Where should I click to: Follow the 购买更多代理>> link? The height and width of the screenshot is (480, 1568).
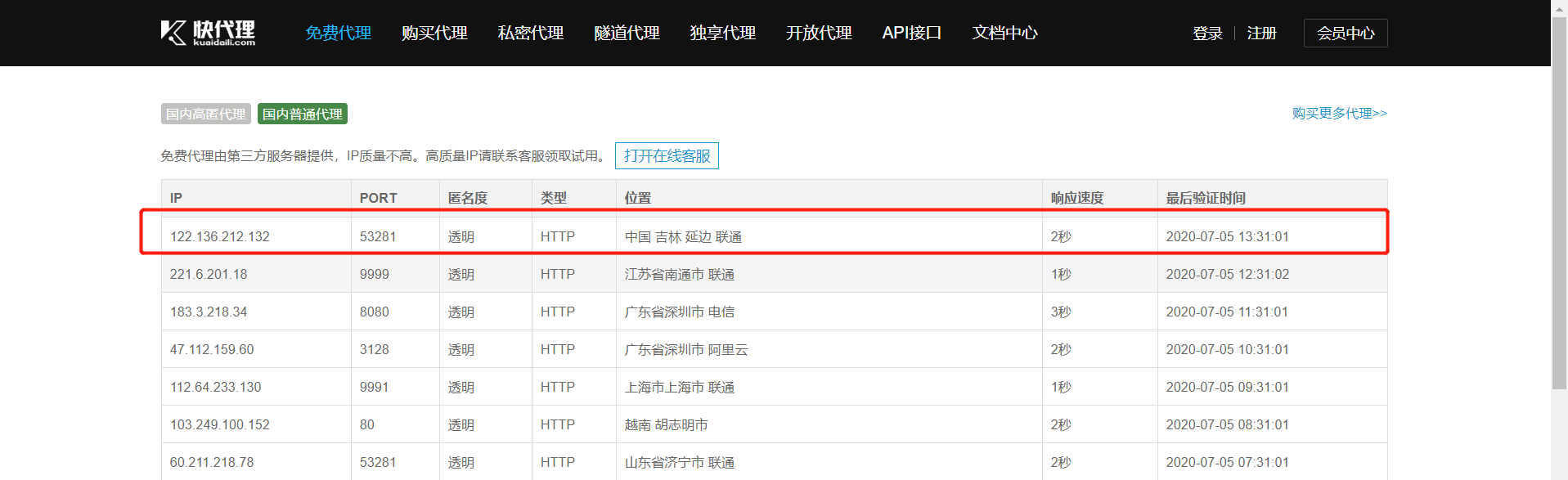click(x=1340, y=113)
